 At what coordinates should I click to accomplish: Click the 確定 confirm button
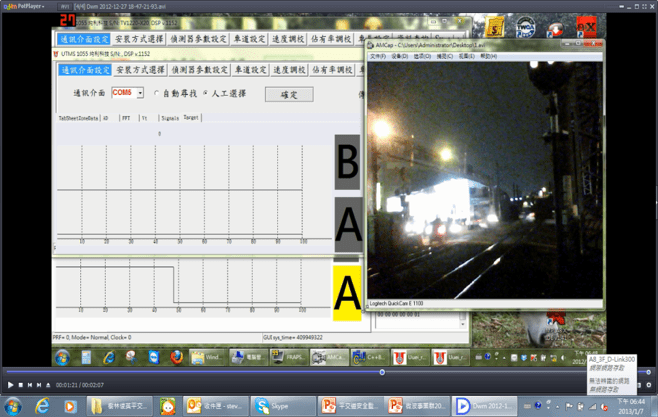coord(289,94)
